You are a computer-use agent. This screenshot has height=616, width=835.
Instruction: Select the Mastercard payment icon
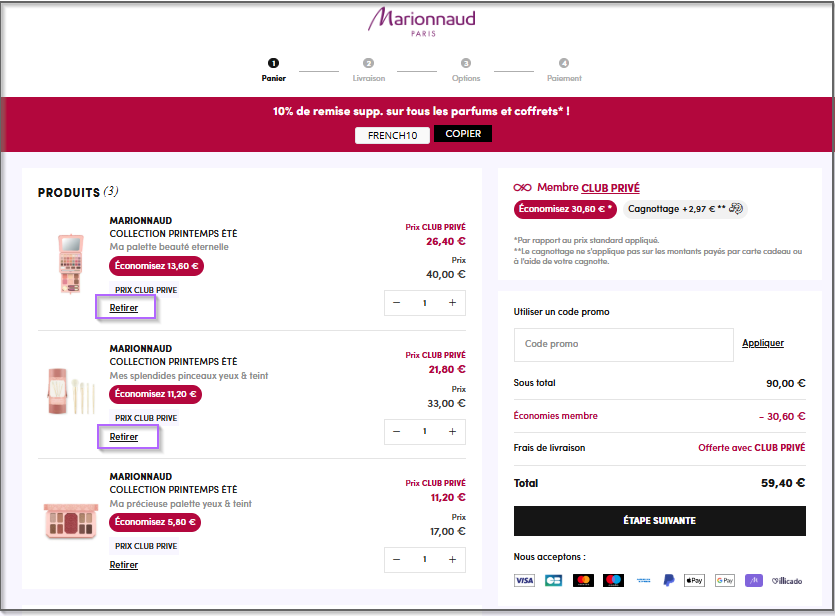pyautogui.click(x=583, y=580)
